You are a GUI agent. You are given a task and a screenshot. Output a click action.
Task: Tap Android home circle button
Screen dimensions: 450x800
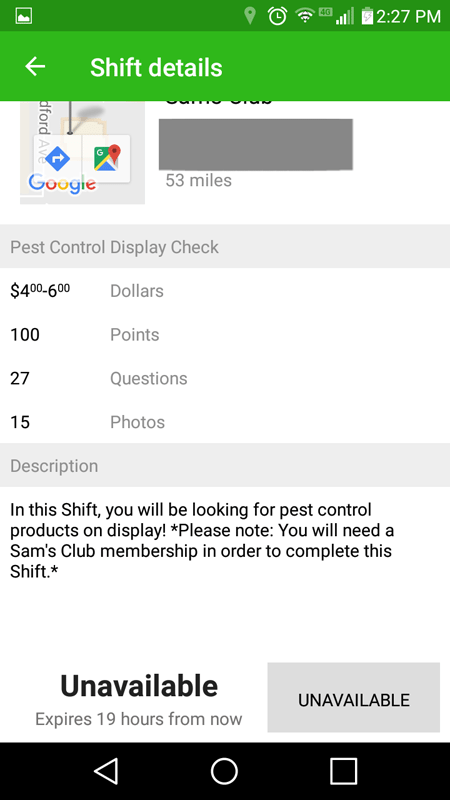pyautogui.click(x=224, y=770)
